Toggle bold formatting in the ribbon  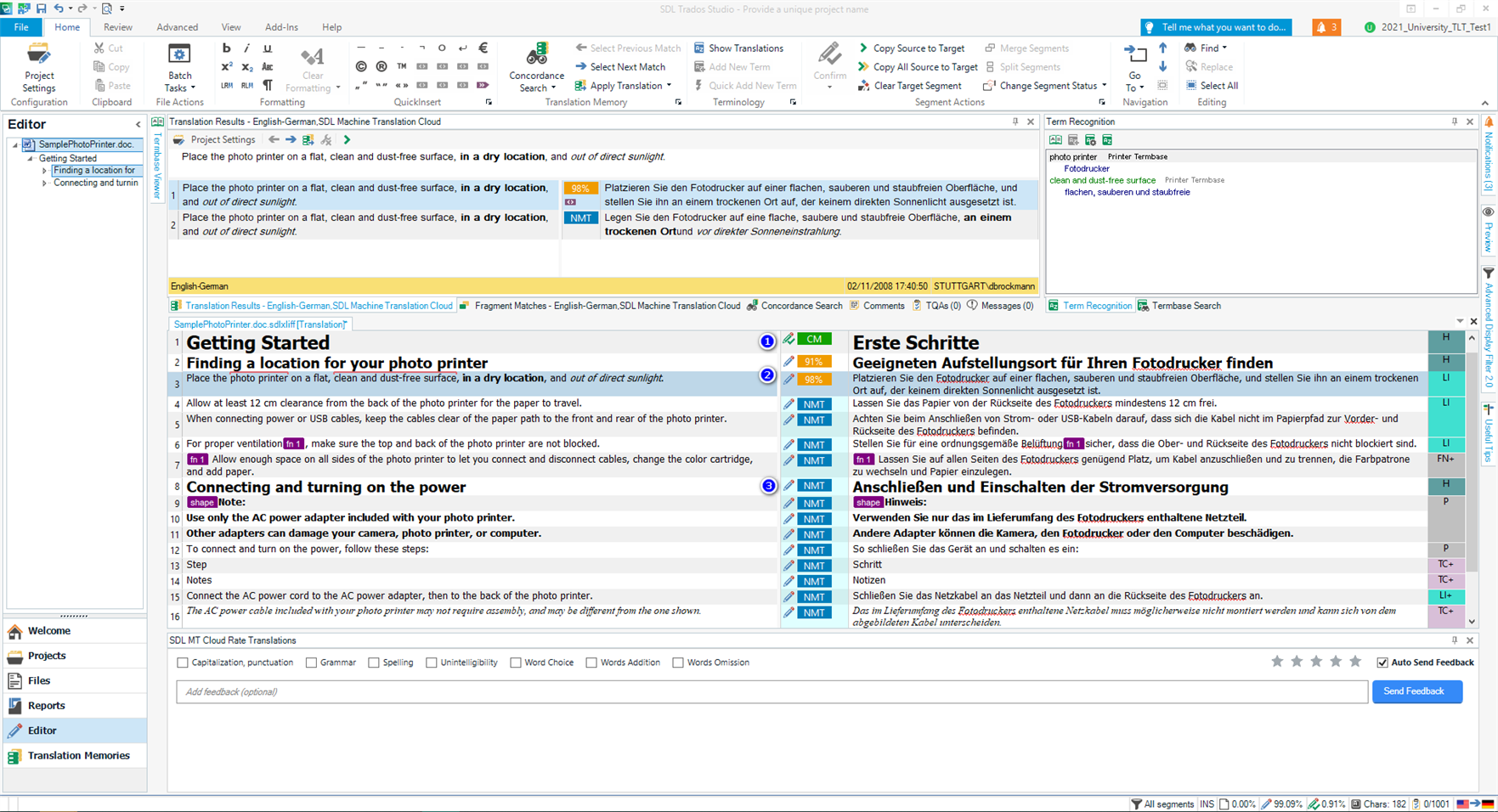[226, 48]
